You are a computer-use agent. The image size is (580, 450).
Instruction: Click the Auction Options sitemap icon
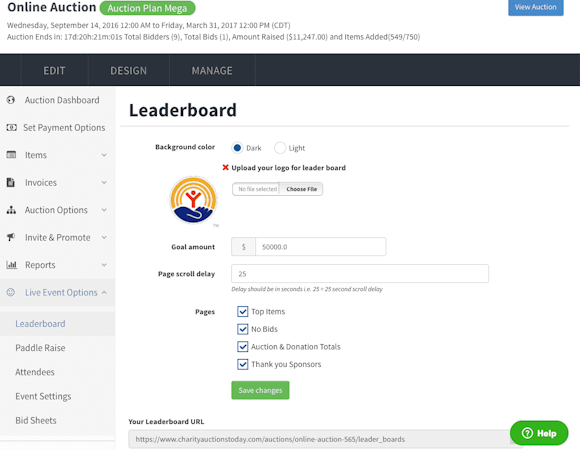click(11, 210)
